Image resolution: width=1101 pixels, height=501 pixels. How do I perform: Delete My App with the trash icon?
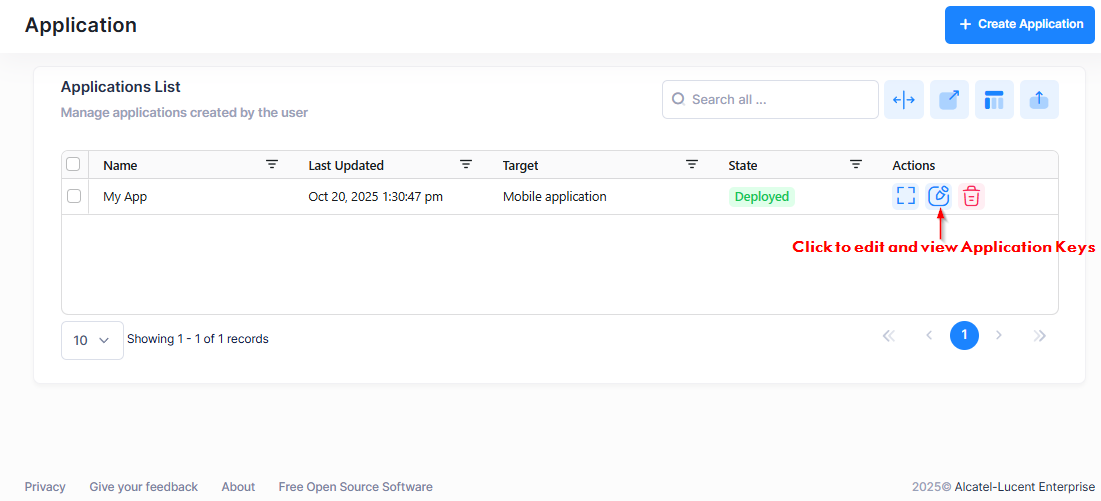(971, 197)
